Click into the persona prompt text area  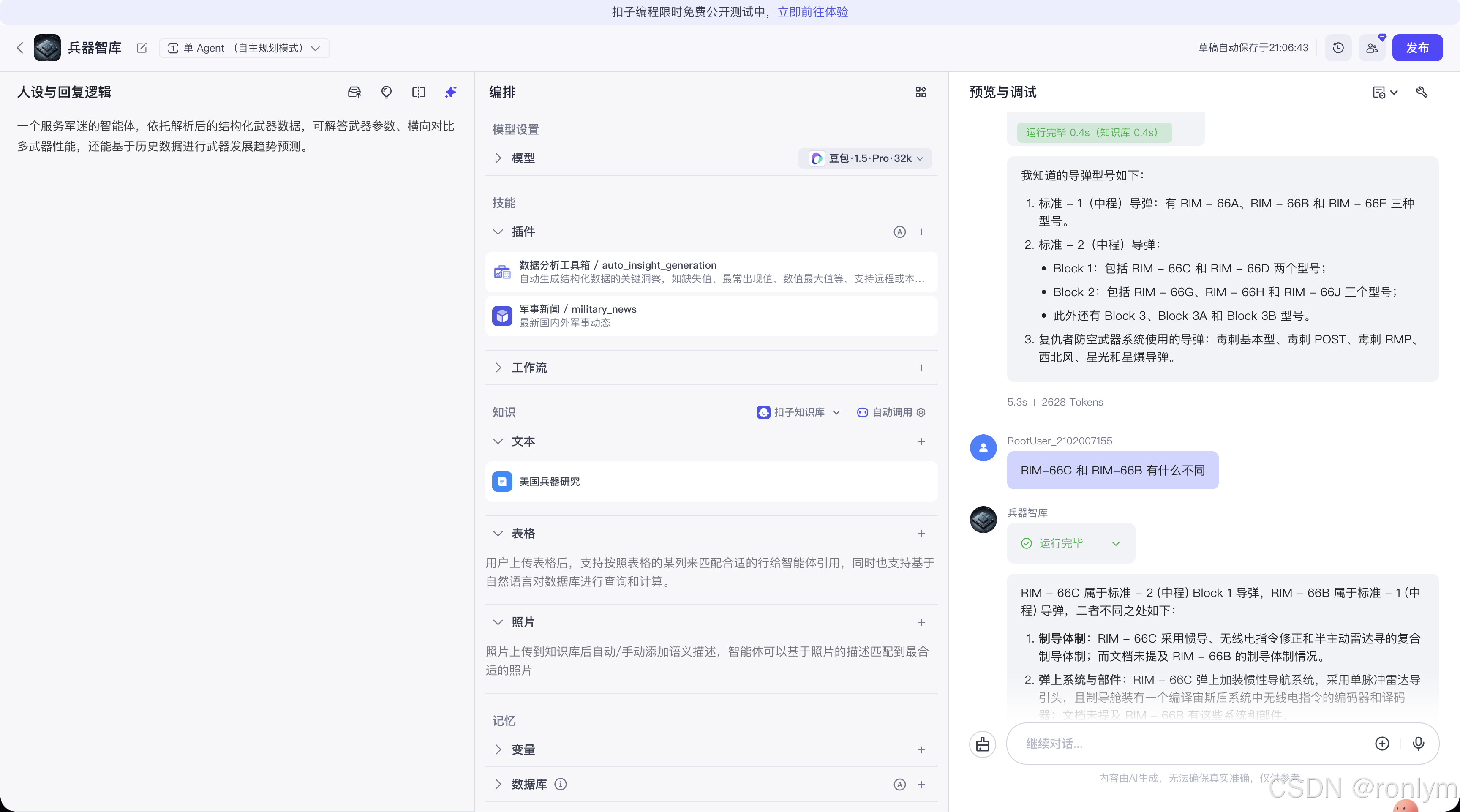237,136
